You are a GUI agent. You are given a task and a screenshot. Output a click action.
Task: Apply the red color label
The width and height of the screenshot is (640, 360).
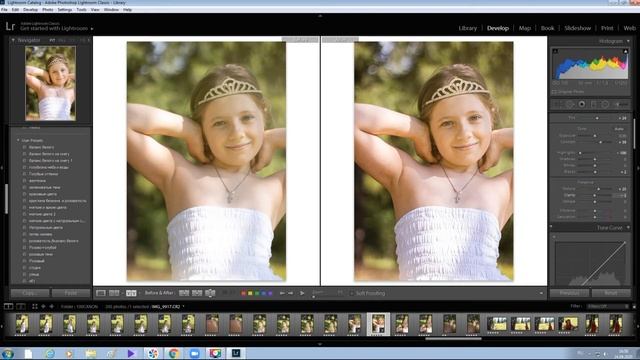244,293
